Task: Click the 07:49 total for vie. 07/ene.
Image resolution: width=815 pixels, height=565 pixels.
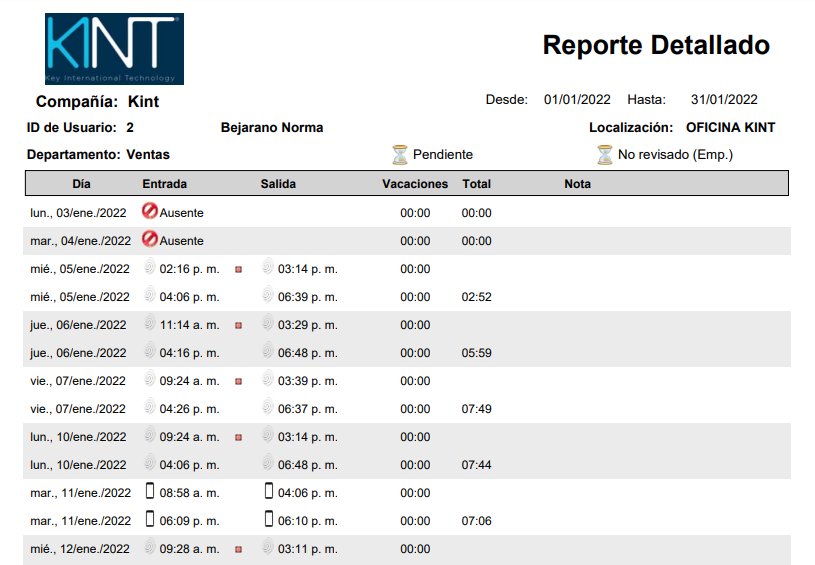Action: tap(476, 409)
